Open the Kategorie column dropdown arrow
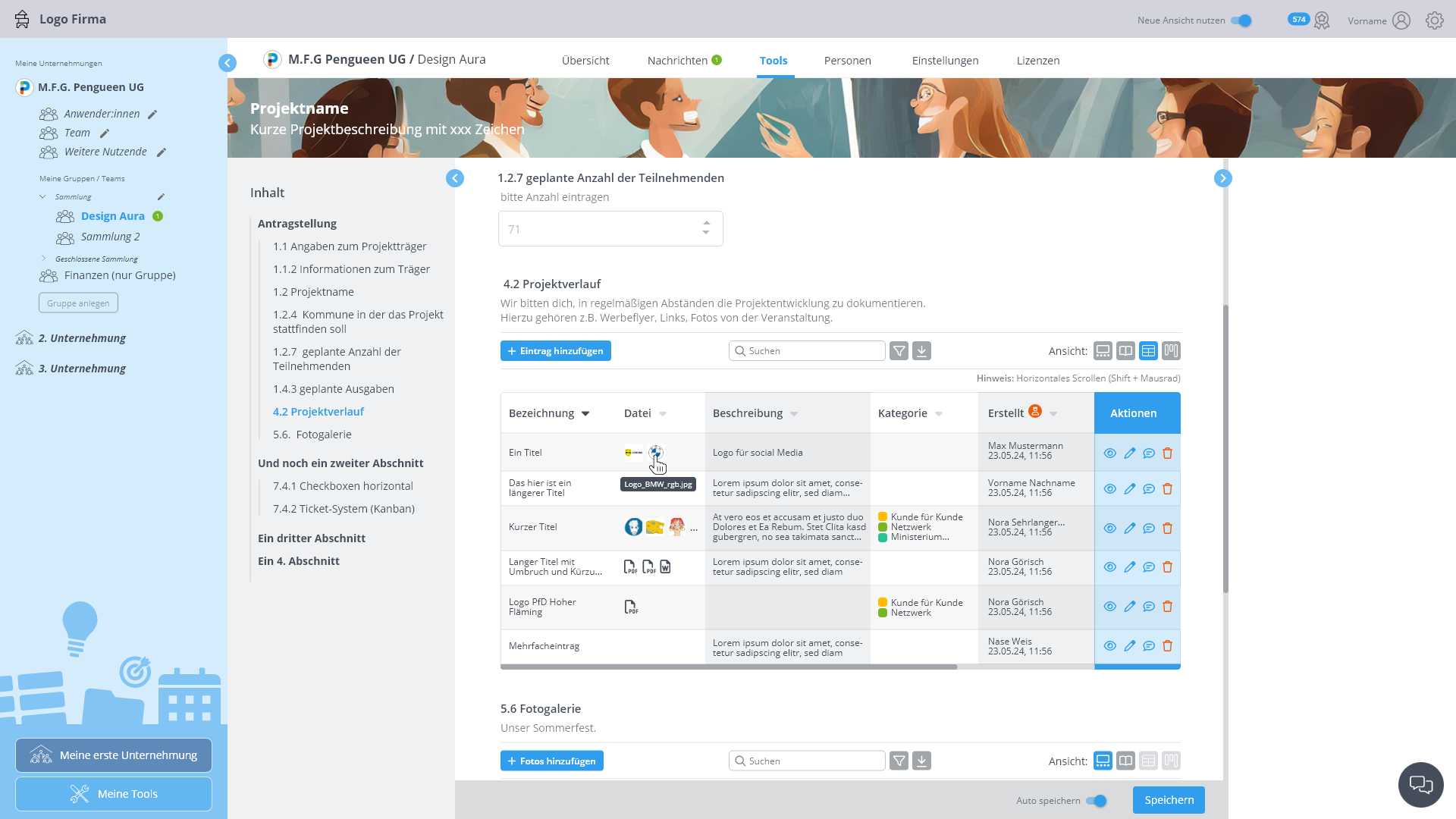The width and height of the screenshot is (1456, 819). pyautogui.click(x=939, y=414)
